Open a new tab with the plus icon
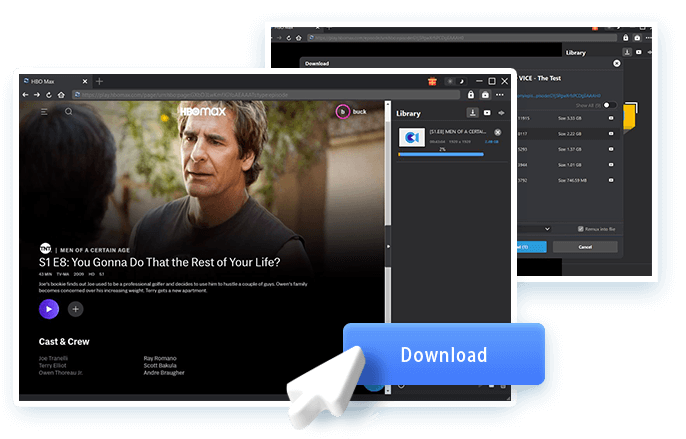The image size is (686, 439). pos(99,81)
